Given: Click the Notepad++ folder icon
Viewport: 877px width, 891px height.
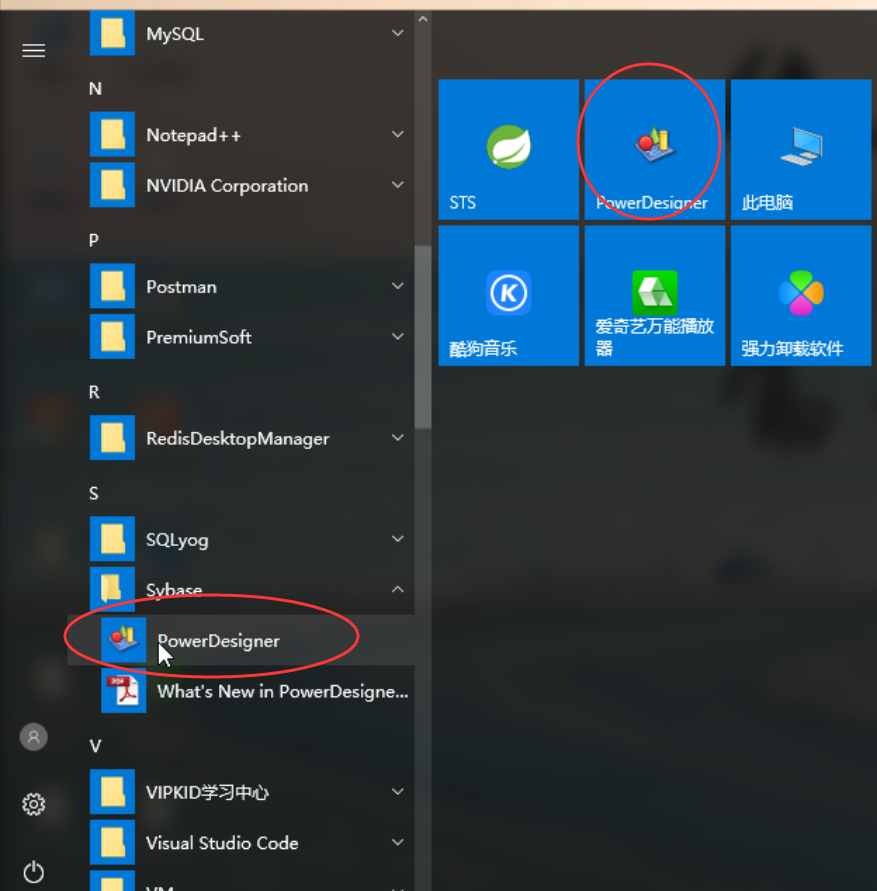Looking at the screenshot, I should tap(112, 134).
